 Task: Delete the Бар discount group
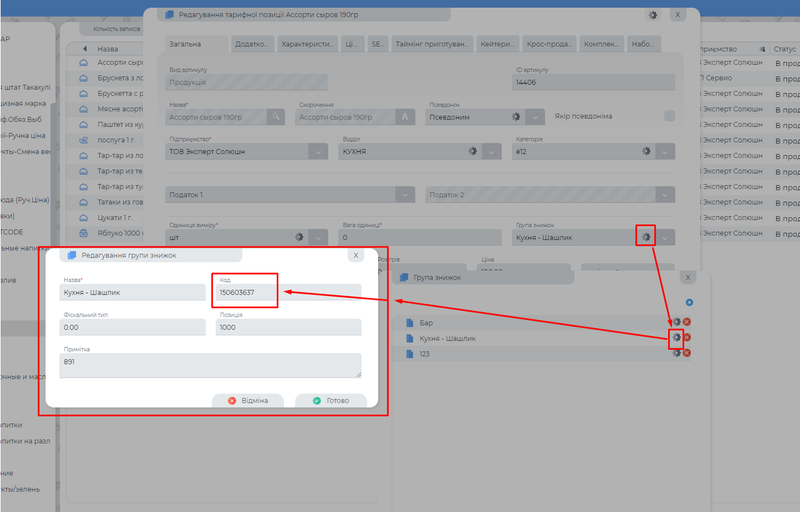point(687,323)
